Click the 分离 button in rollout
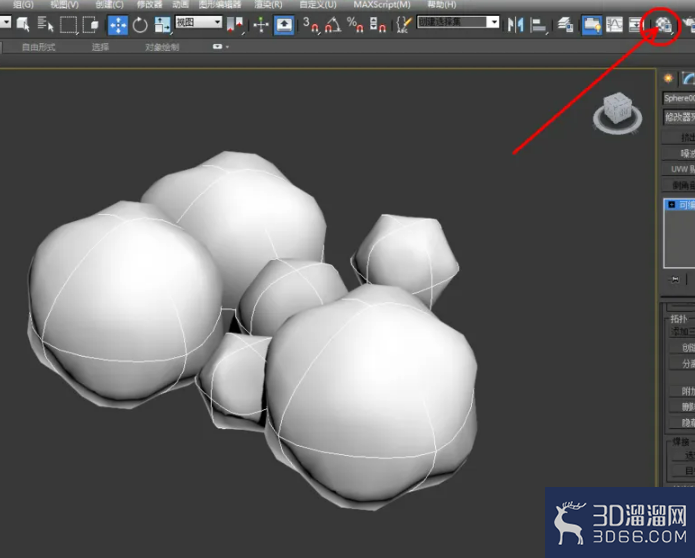695x558 pixels. coord(682,363)
